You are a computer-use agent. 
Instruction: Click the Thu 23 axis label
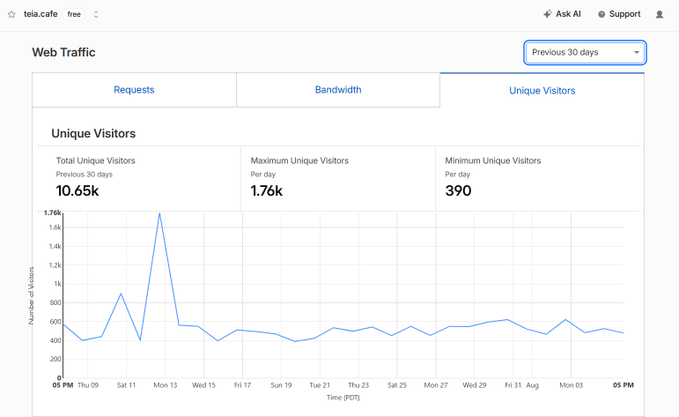pos(359,385)
